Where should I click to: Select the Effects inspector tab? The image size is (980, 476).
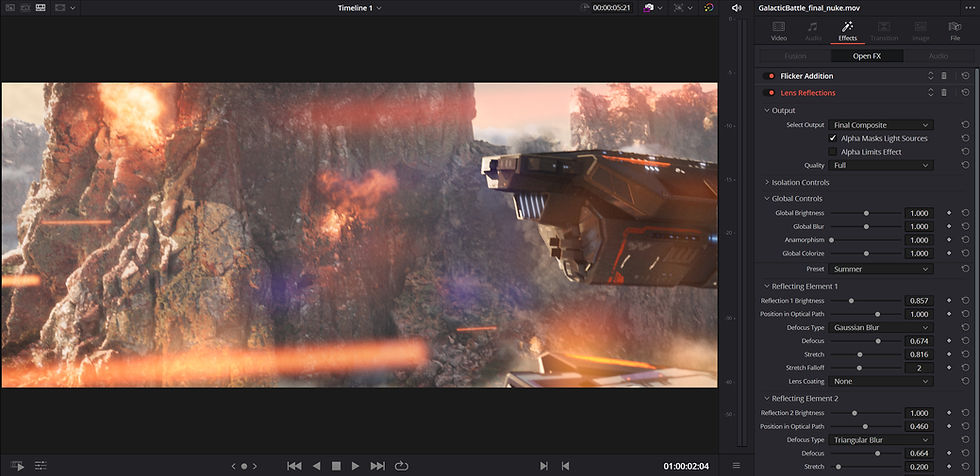click(848, 31)
